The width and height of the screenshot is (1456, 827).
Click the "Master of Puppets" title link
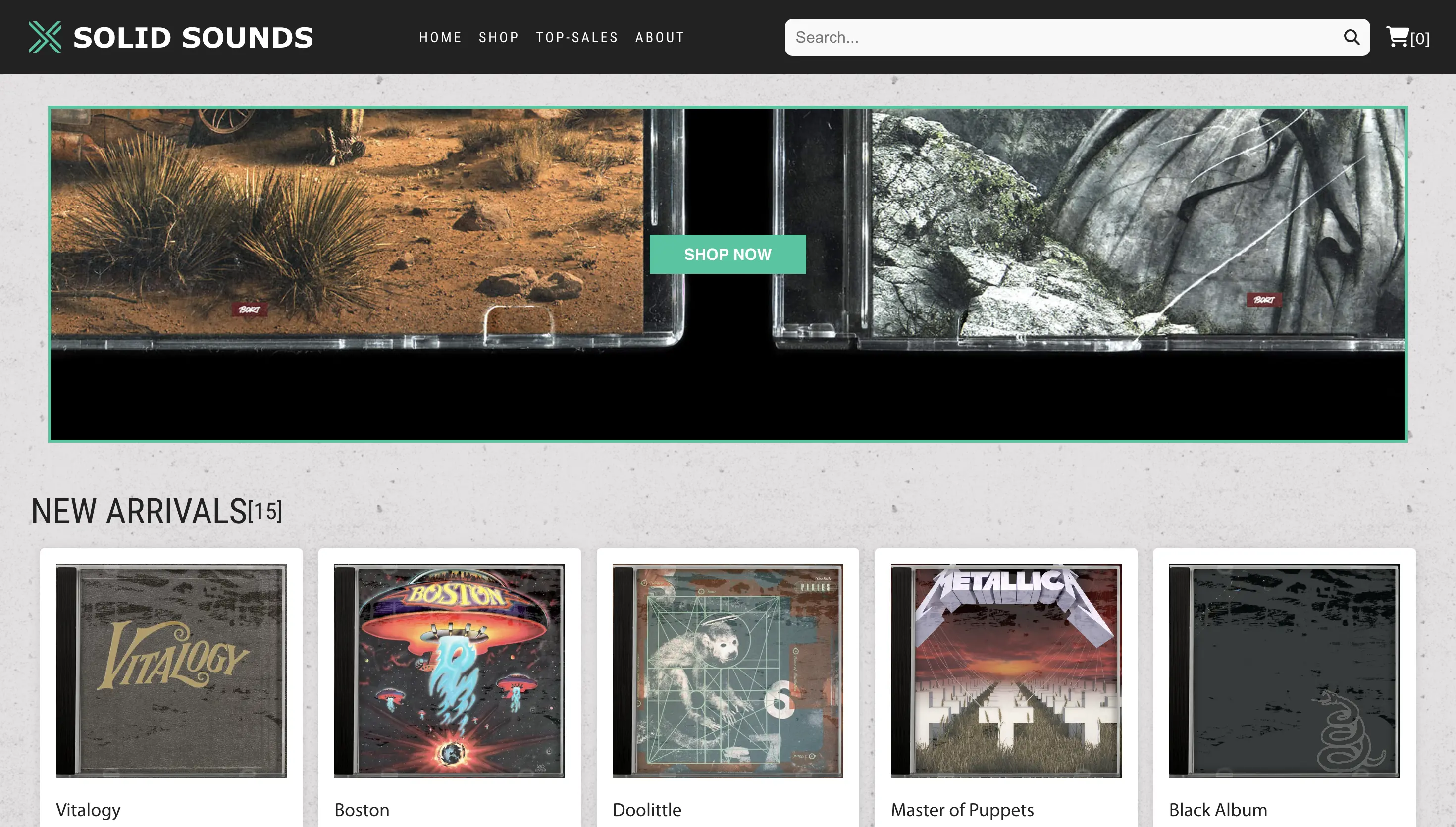point(962,810)
